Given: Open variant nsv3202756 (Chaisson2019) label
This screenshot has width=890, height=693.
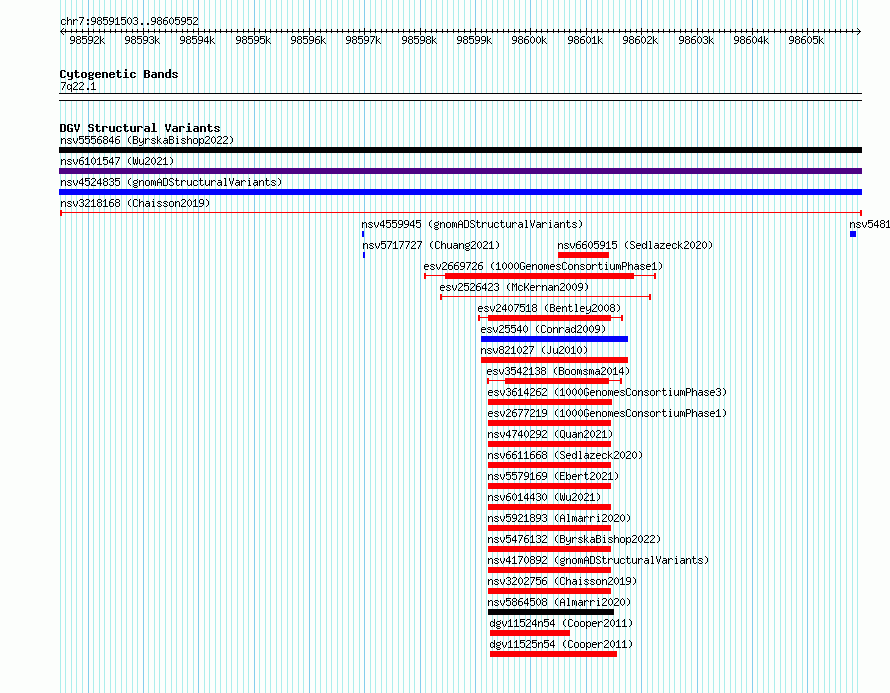Looking at the screenshot, I should coord(562,581).
